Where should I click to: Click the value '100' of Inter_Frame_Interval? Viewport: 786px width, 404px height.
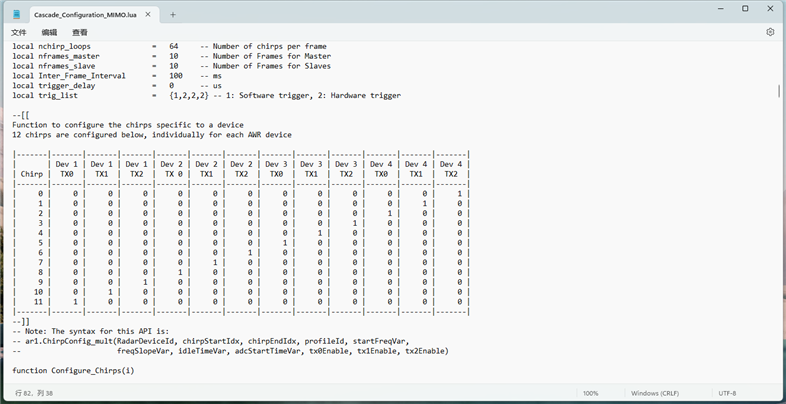(176, 76)
